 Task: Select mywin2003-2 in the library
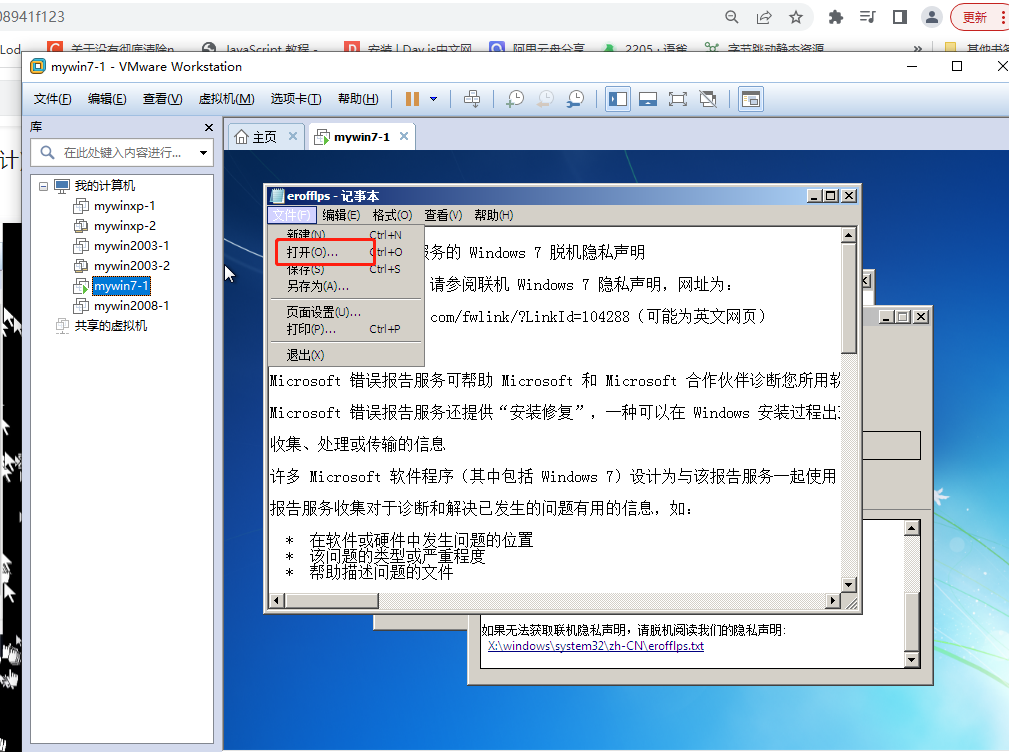[x=131, y=266]
